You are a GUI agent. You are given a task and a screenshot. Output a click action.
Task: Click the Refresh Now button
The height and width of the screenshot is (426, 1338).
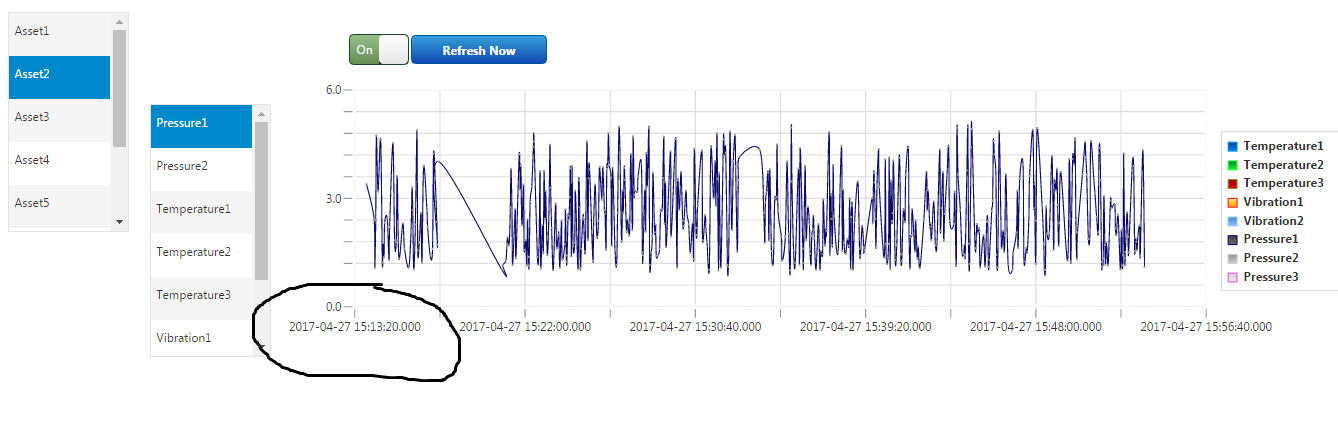tap(479, 50)
